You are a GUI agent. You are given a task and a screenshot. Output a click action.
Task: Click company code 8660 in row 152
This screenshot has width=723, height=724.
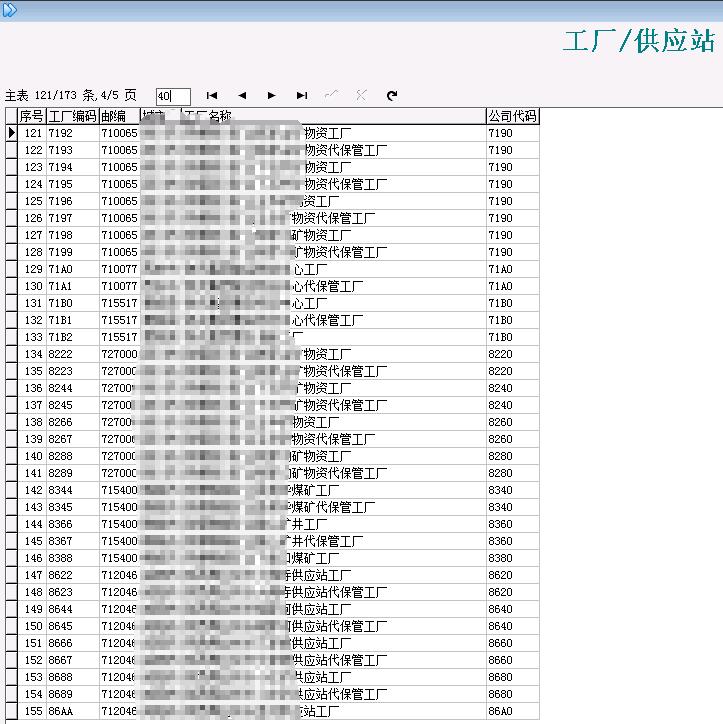500,660
